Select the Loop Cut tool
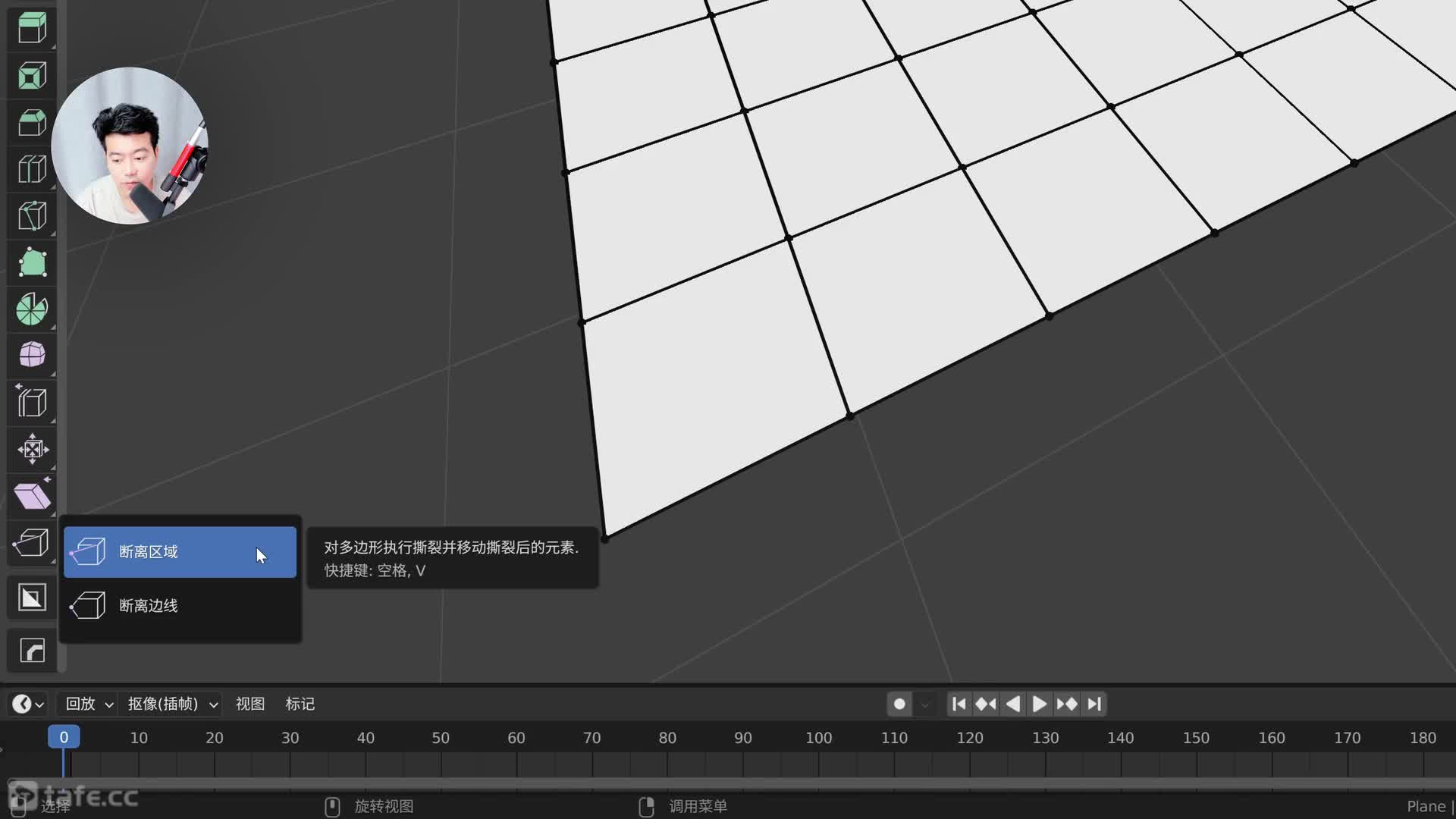The height and width of the screenshot is (819, 1456). (x=32, y=169)
